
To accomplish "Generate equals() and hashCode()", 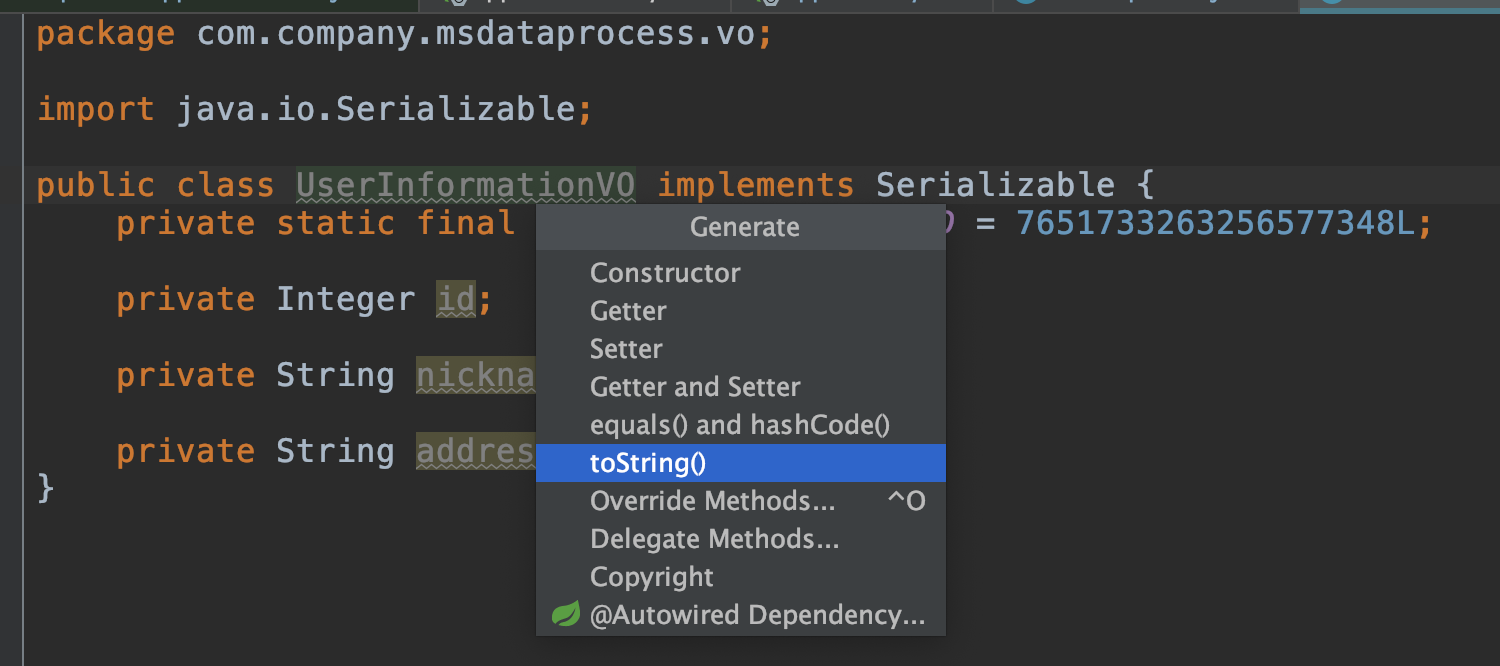I will click(x=738, y=424).
